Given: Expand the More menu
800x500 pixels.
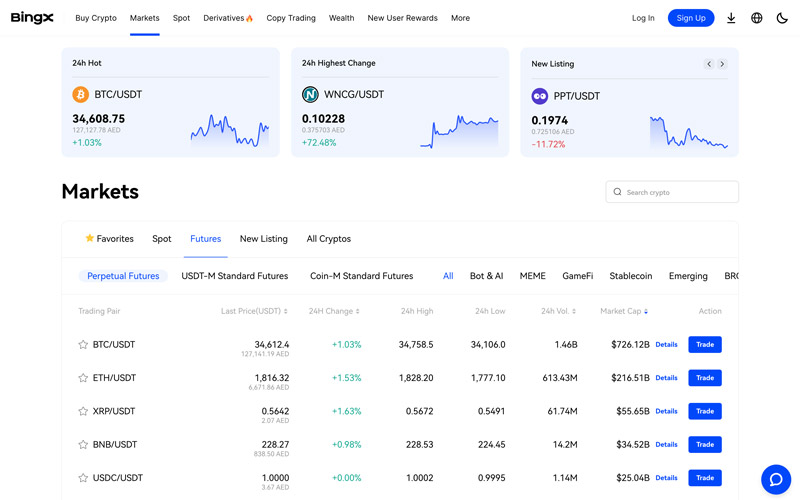Looking at the screenshot, I should click(460, 18).
